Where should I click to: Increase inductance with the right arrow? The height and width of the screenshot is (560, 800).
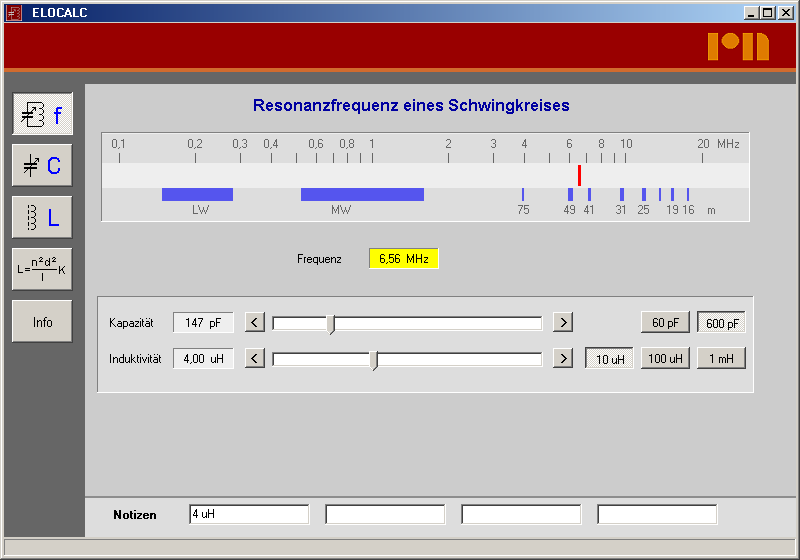[x=563, y=358]
